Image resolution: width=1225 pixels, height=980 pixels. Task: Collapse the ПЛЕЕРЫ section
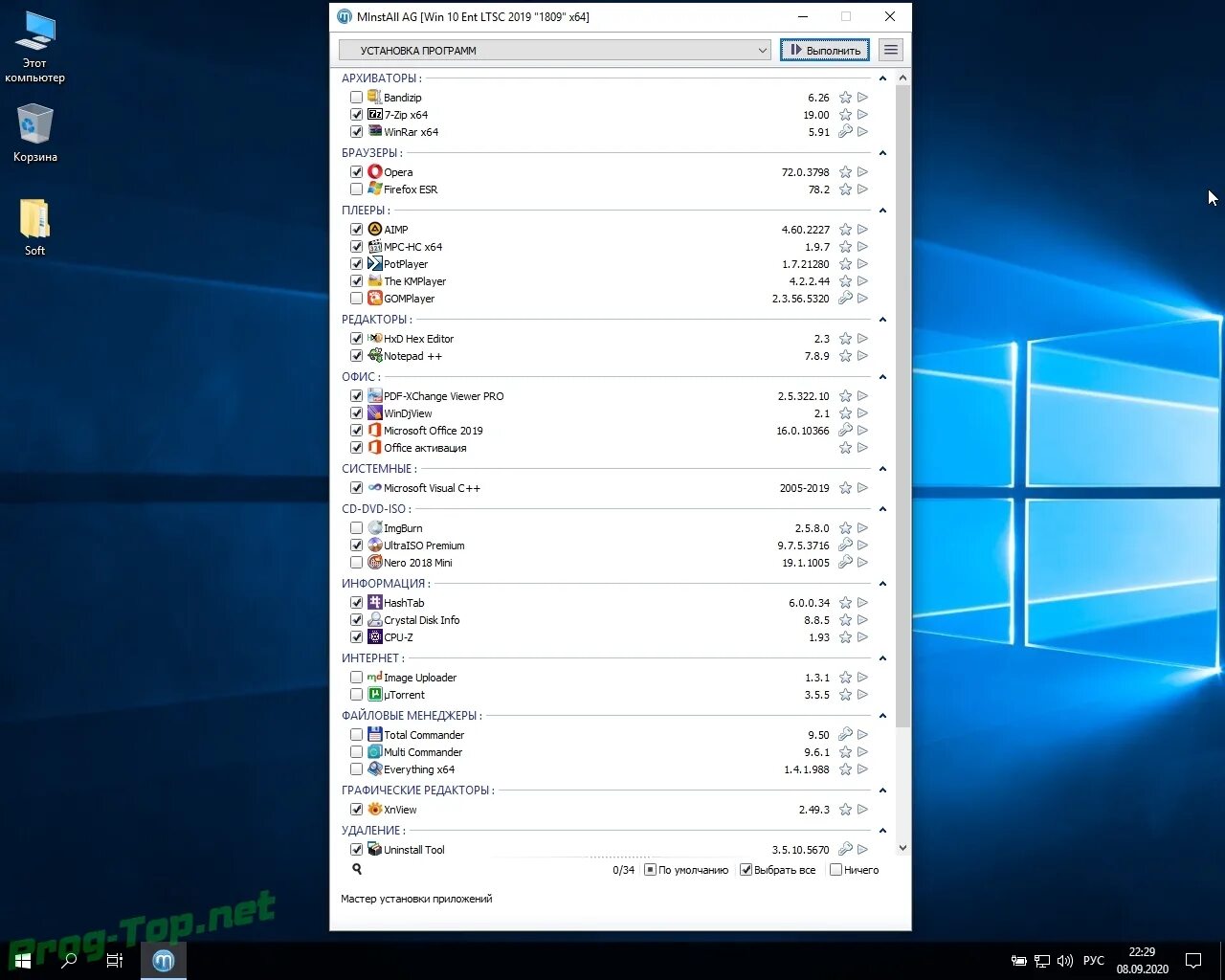[x=882, y=211]
